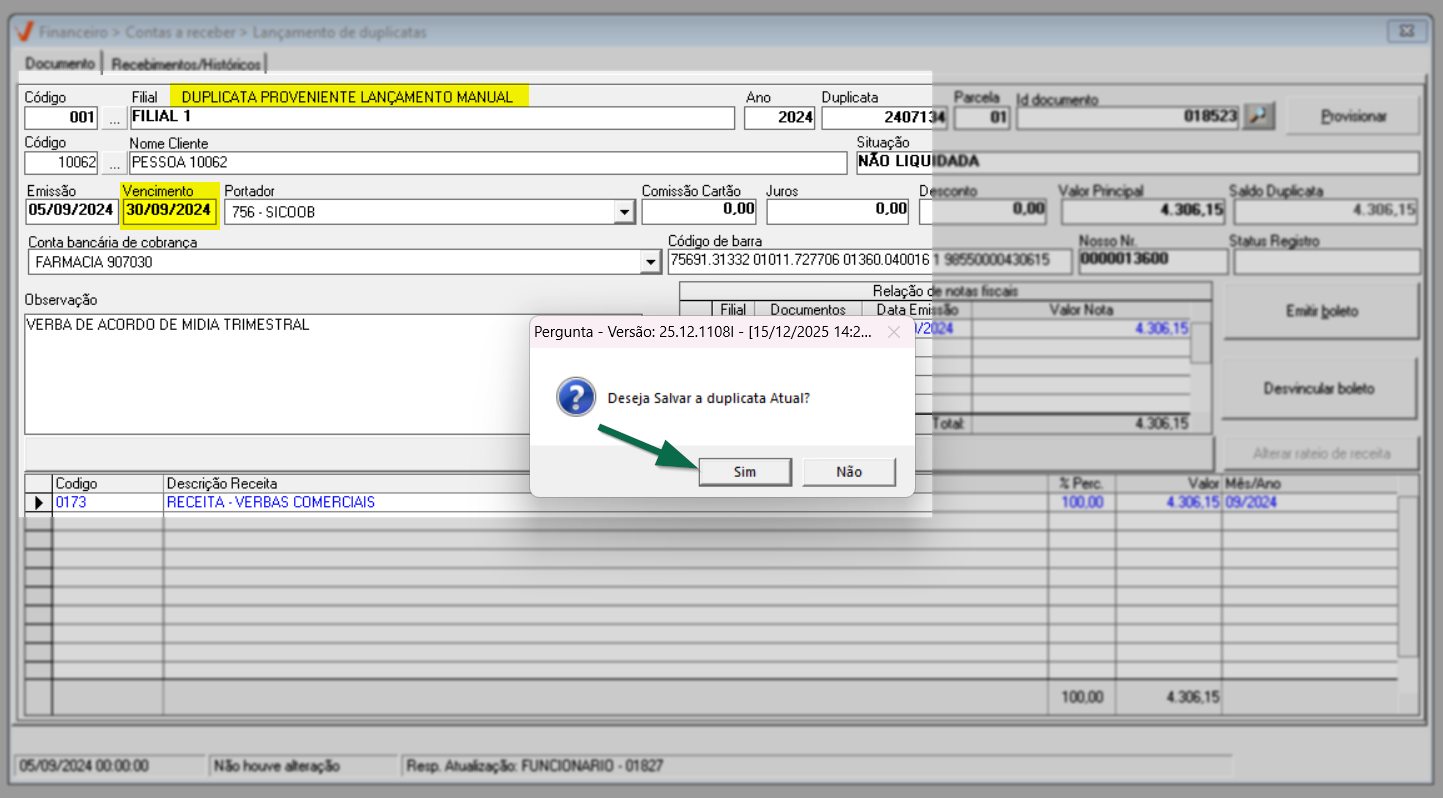1443x798 pixels.
Task: Select the Documento tab
Action: pos(60,64)
